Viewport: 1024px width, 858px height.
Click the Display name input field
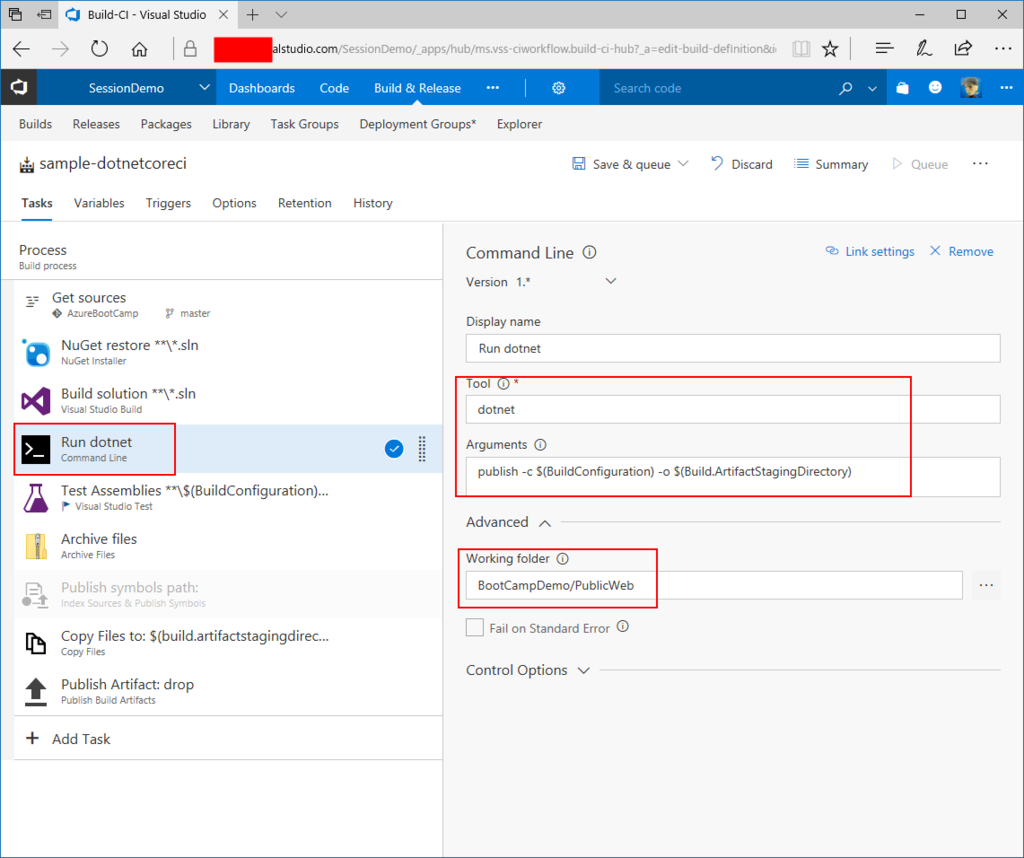(x=733, y=349)
